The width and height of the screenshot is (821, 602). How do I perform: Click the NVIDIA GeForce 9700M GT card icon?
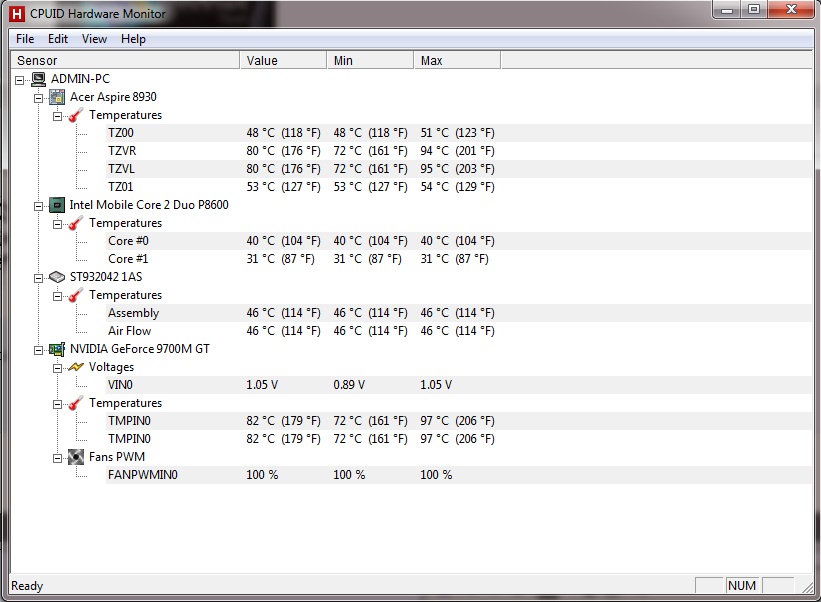(x=57, y=349)
